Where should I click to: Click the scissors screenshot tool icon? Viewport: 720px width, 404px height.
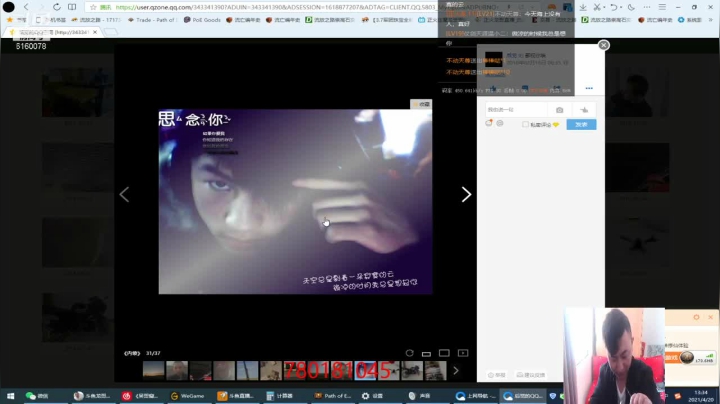(596, 7)
